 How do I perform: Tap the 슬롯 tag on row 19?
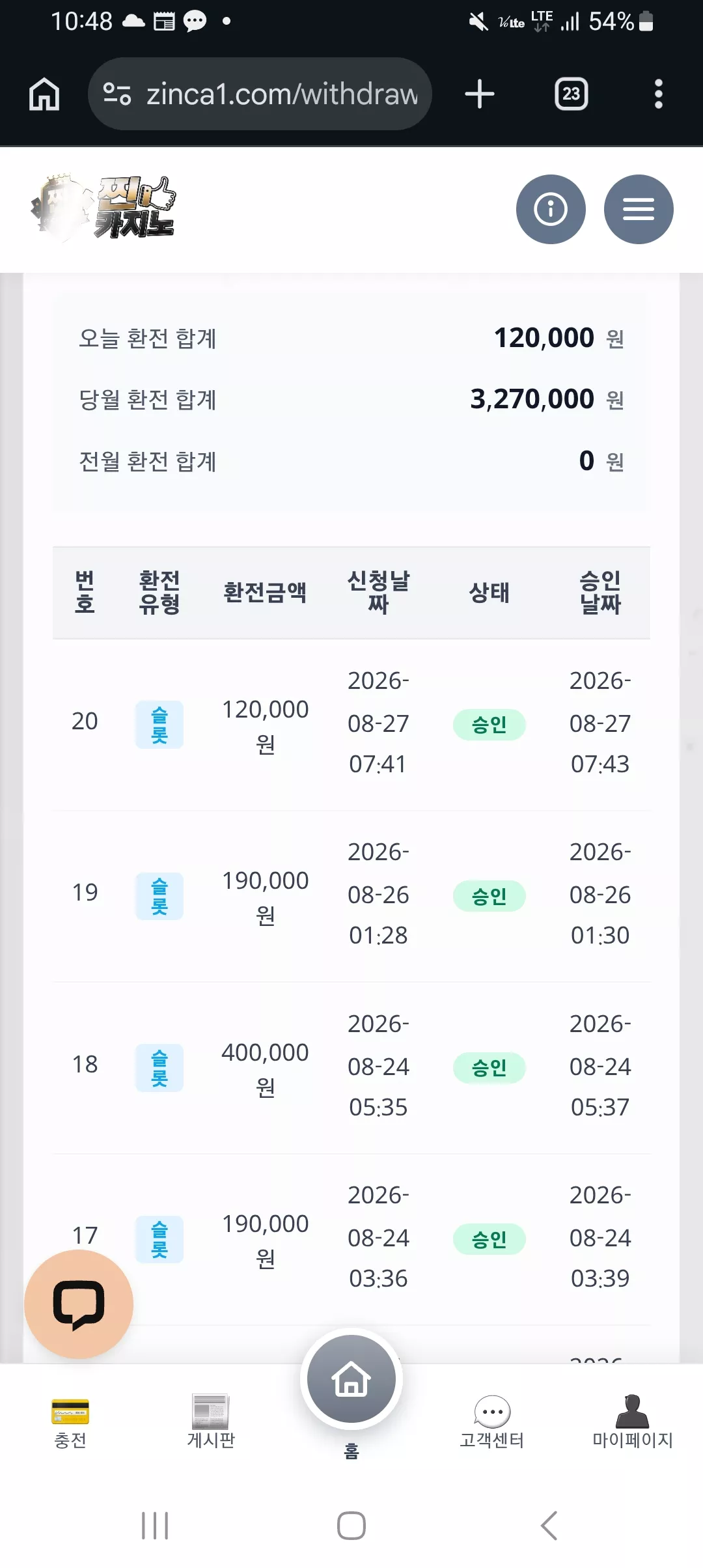(x=159, y=896)
